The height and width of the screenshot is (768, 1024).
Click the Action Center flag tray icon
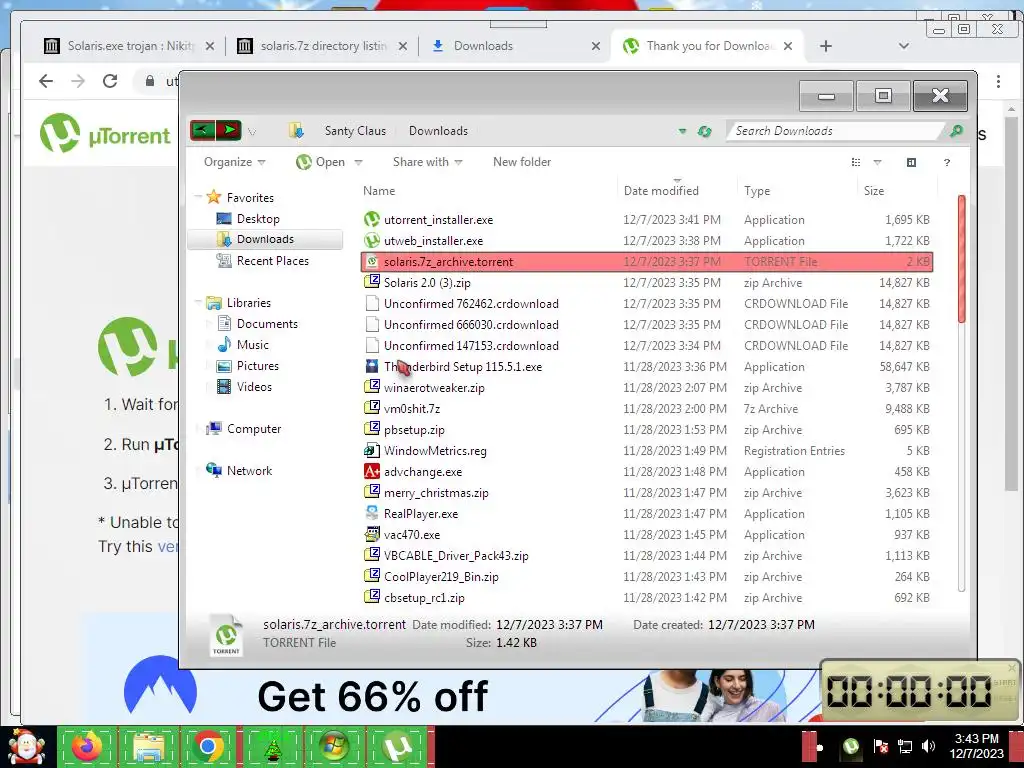[x=880, y=746]
